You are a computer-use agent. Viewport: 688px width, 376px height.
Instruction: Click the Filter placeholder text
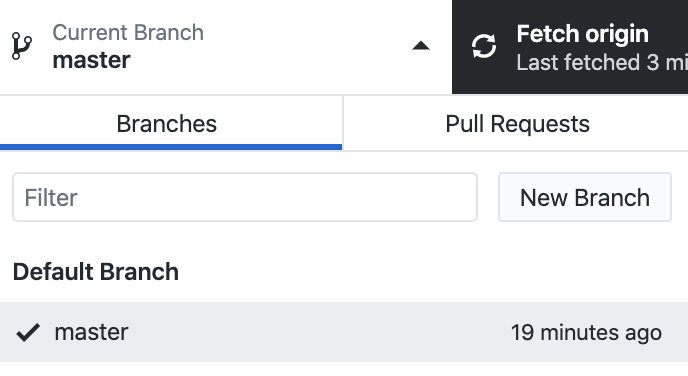pos(51,197)
